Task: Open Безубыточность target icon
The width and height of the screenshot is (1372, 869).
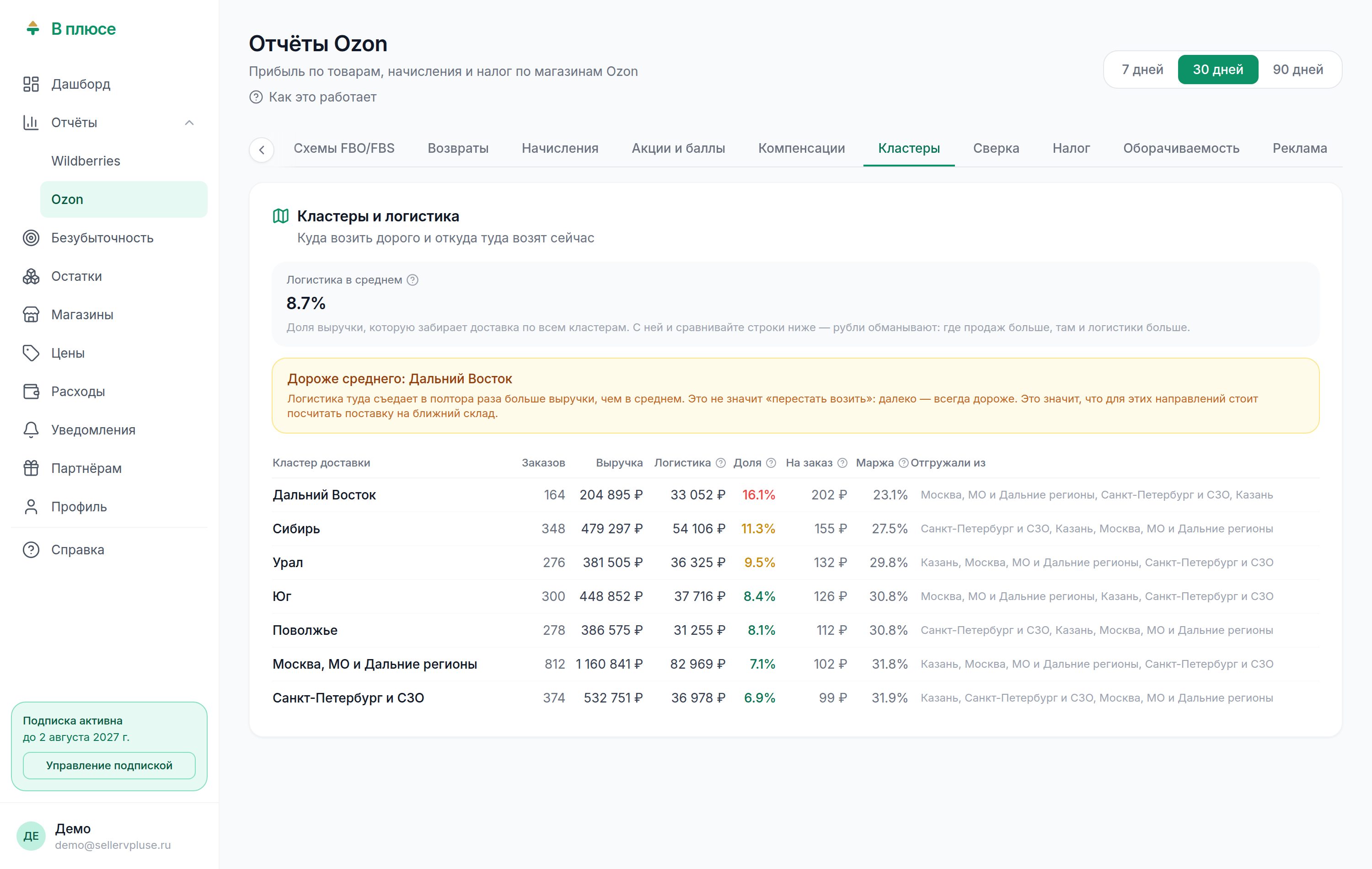Action: coord(31,238)
